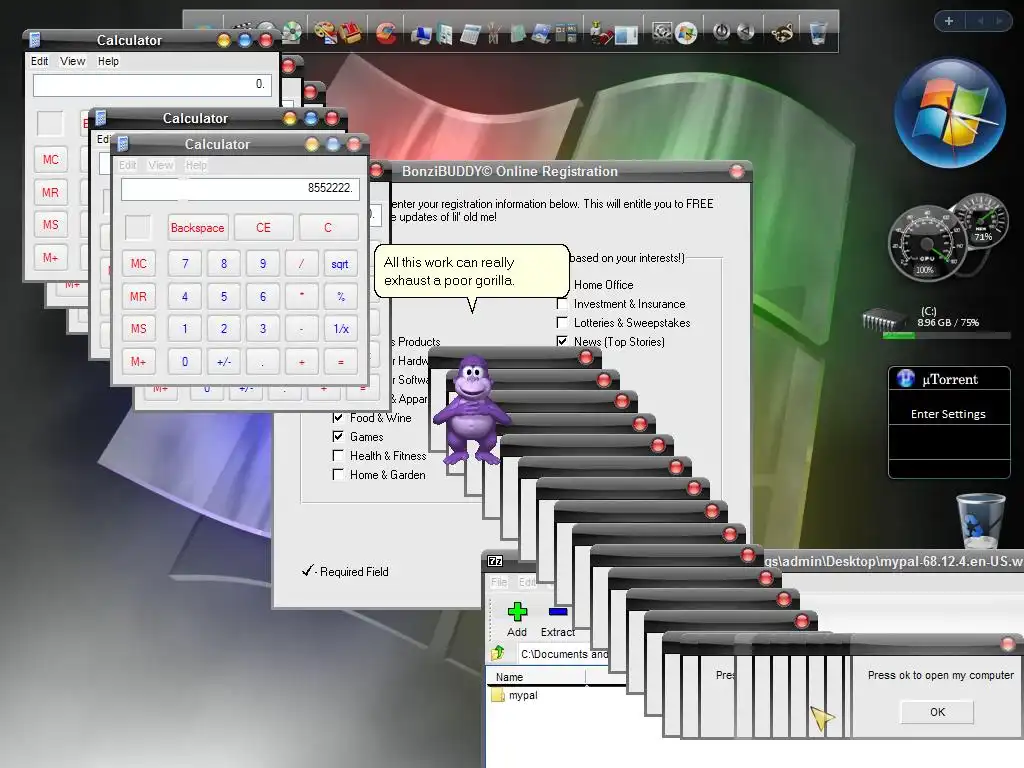Open the recycle bin icon in top dock
Viewport: 1024px width, 768px height.
818,32
